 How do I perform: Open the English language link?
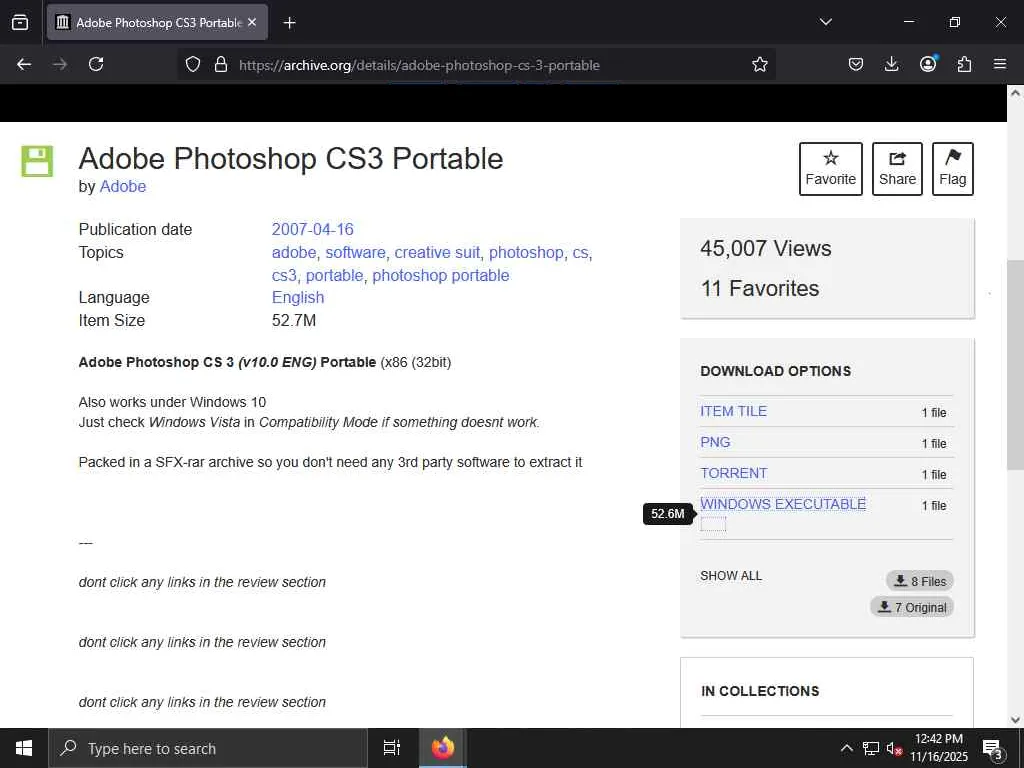[298, 298]
